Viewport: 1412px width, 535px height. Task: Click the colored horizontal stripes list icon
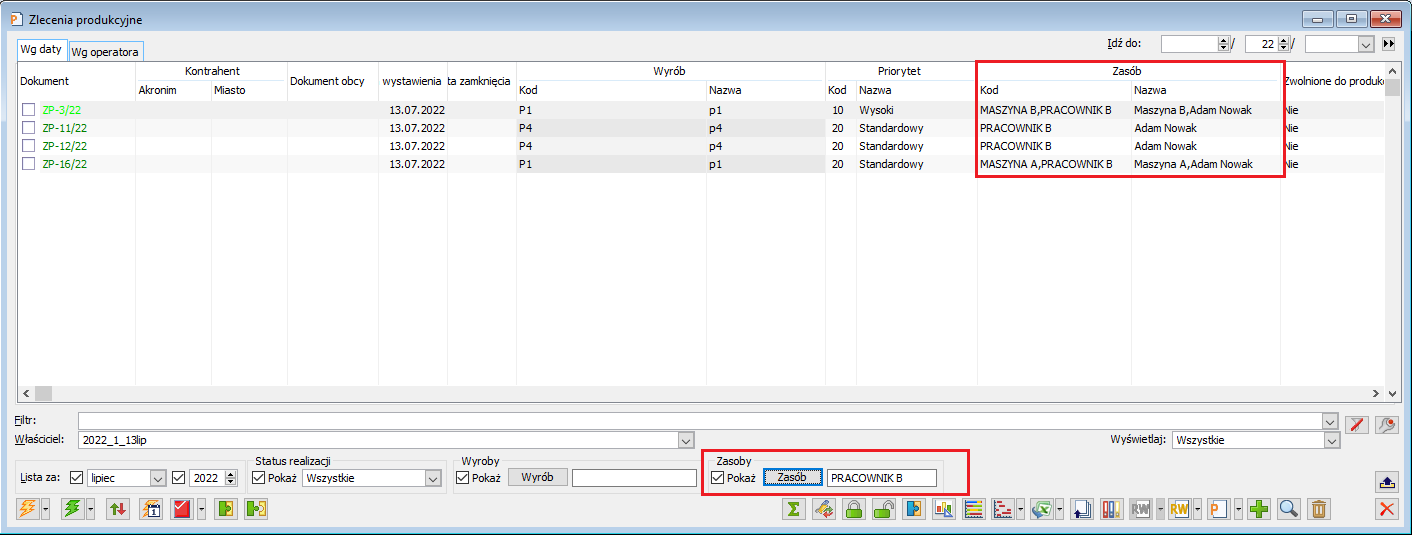click(x=973, y=509)
